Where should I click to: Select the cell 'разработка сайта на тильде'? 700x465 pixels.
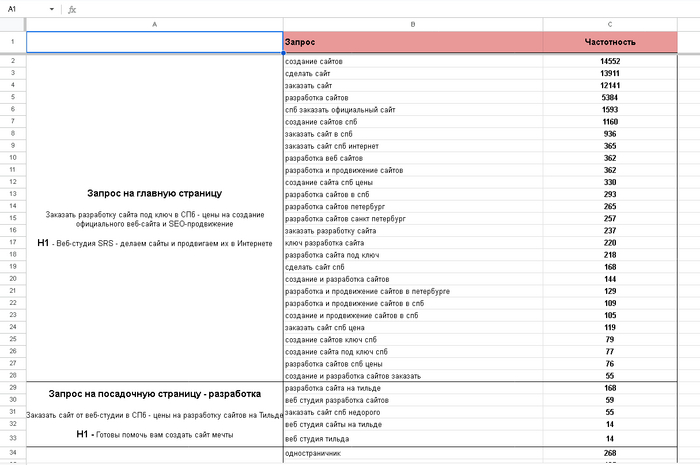(x=413, y=388)
